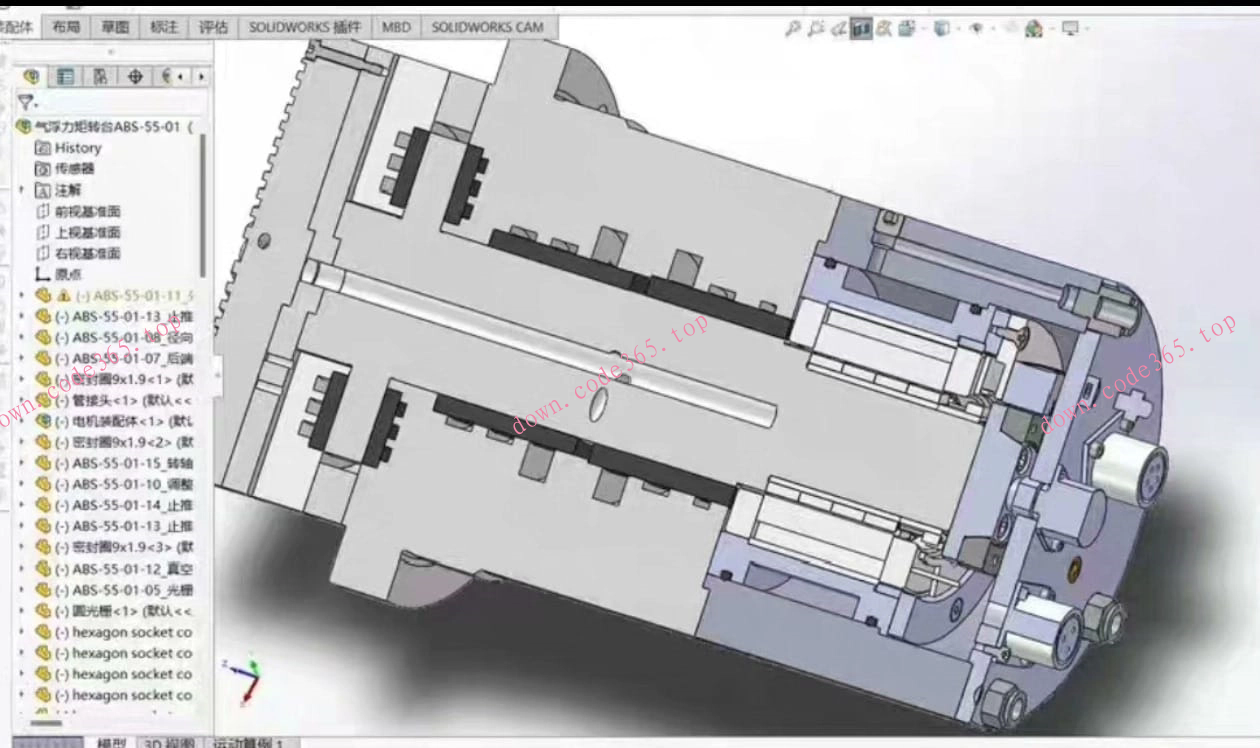Open the Apply Scene icon

click(x=1034, y=29)
